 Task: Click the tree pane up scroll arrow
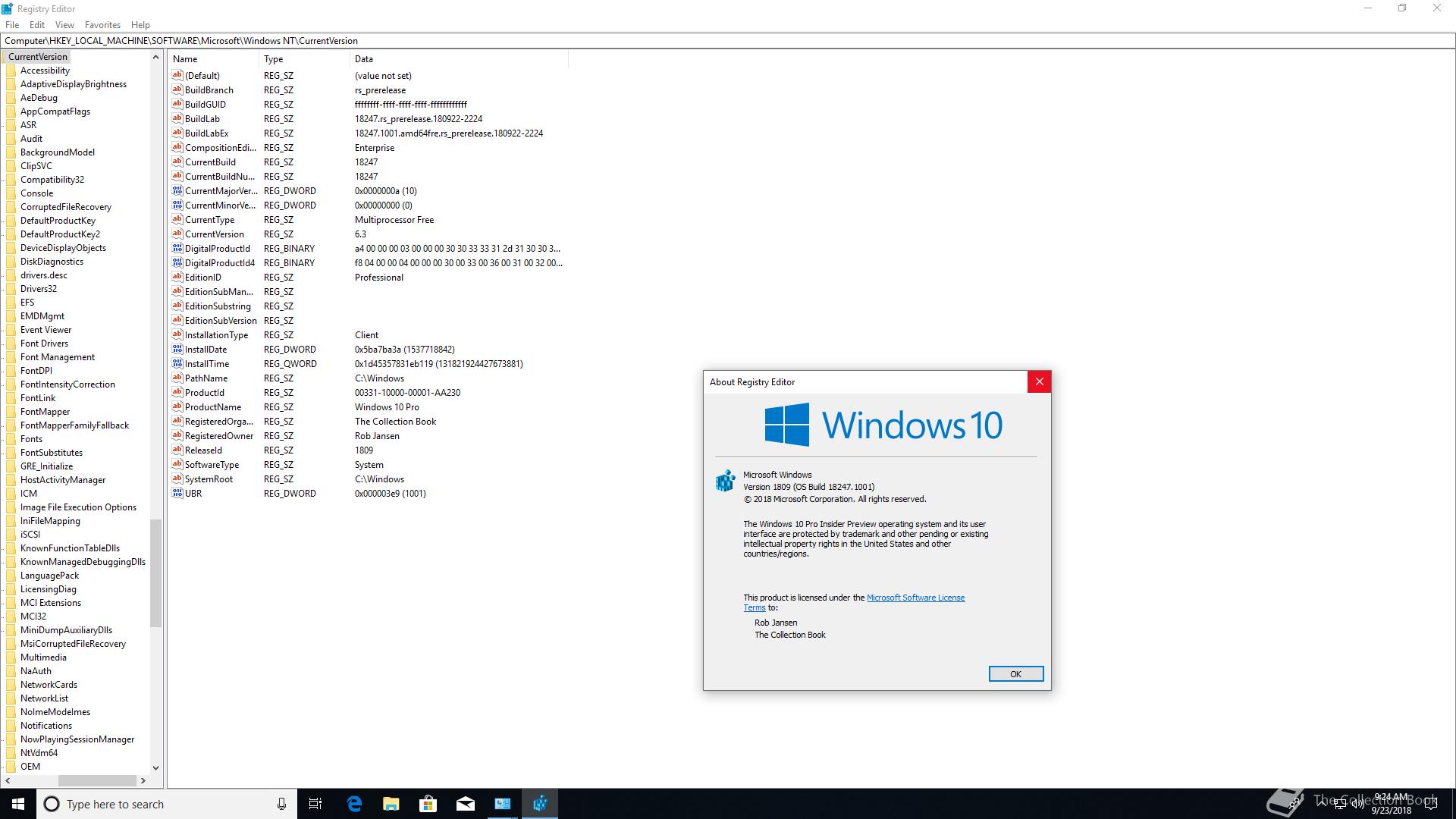click(x=156, y=57)
